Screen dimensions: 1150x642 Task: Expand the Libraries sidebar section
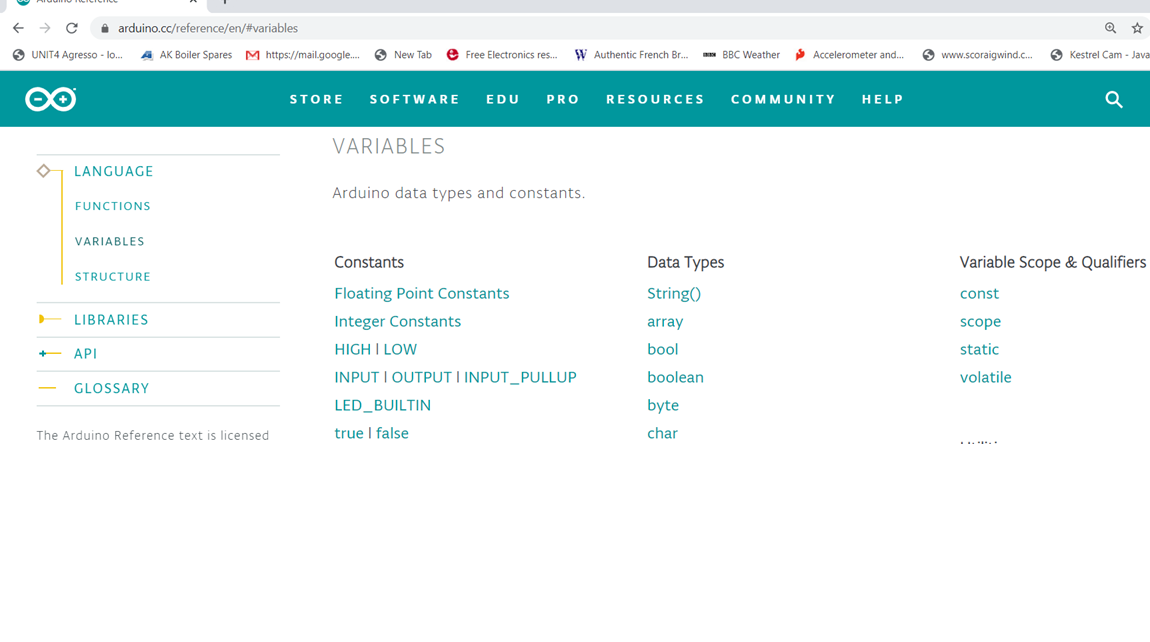pyautogui.click(x=111, y=320)
